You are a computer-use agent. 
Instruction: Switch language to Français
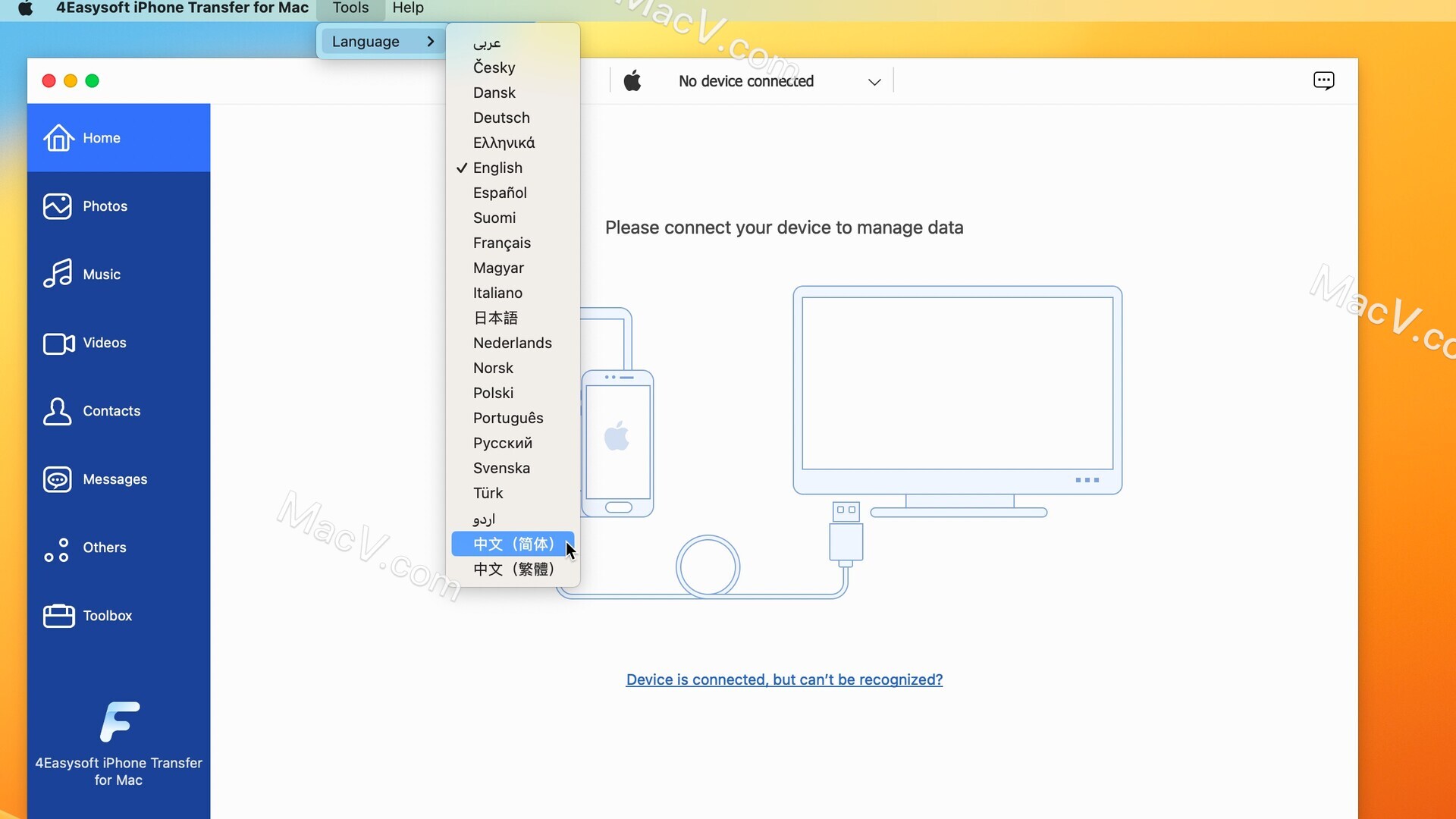(513, 243)
